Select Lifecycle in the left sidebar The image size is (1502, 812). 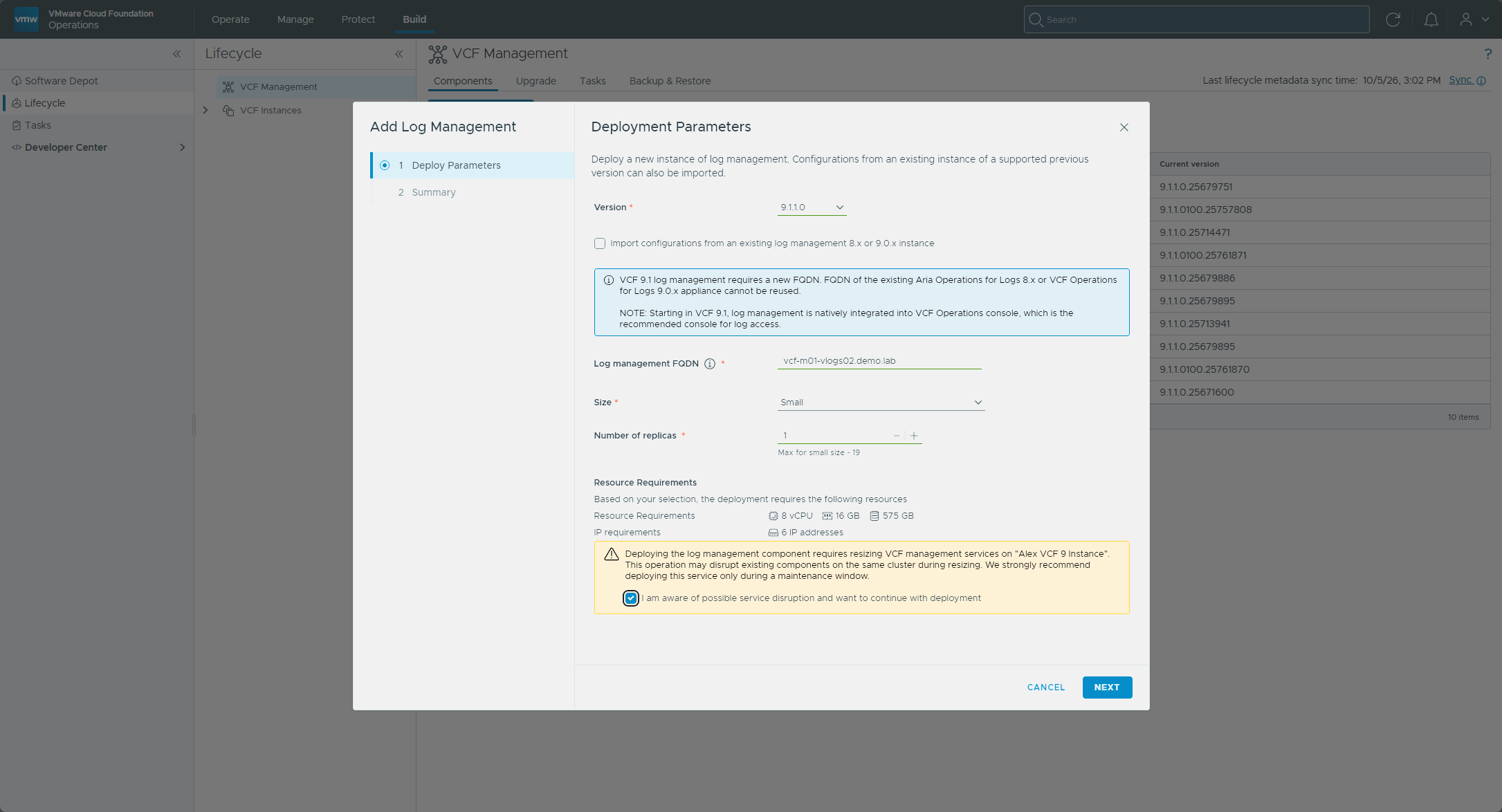coord(97,103)
